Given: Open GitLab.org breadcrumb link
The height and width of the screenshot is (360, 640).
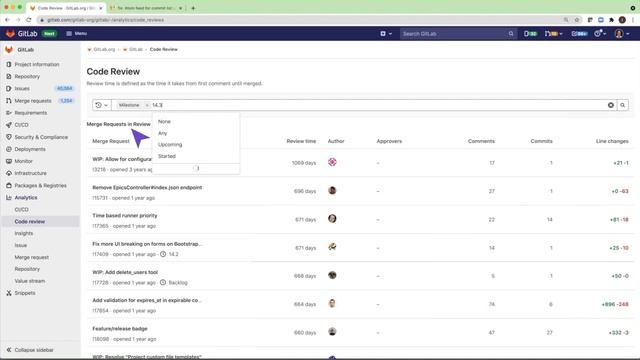Looking at the screenshot, I should (x=104, y=49).
